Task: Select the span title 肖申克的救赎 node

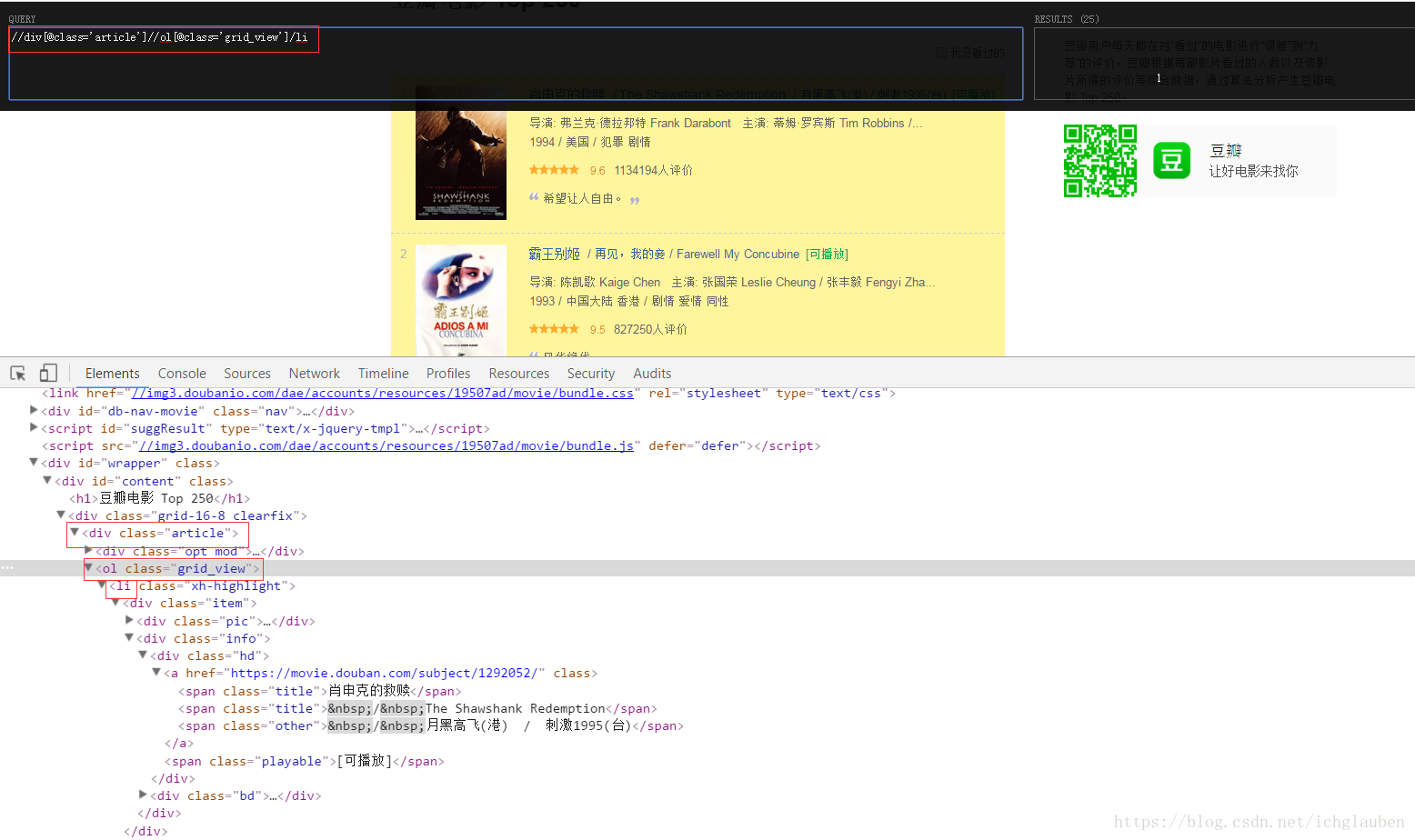Action: 319,691
